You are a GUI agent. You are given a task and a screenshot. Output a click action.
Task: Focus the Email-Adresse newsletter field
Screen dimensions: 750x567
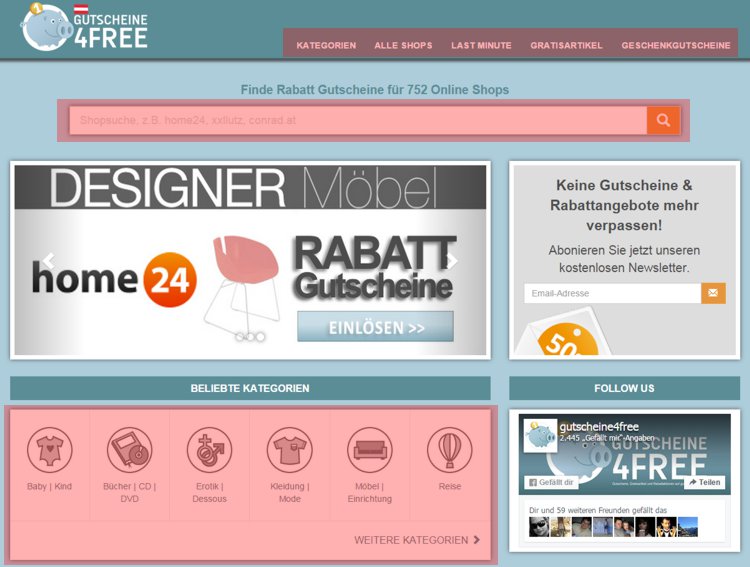(x=613, y=293)
